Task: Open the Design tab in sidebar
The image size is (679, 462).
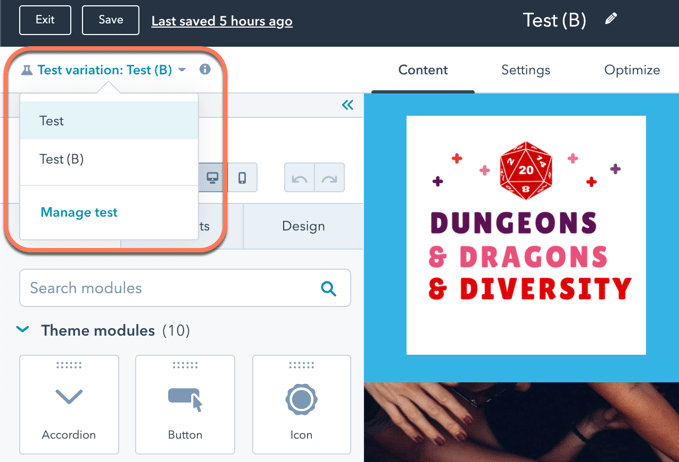Action: [303, 226]
